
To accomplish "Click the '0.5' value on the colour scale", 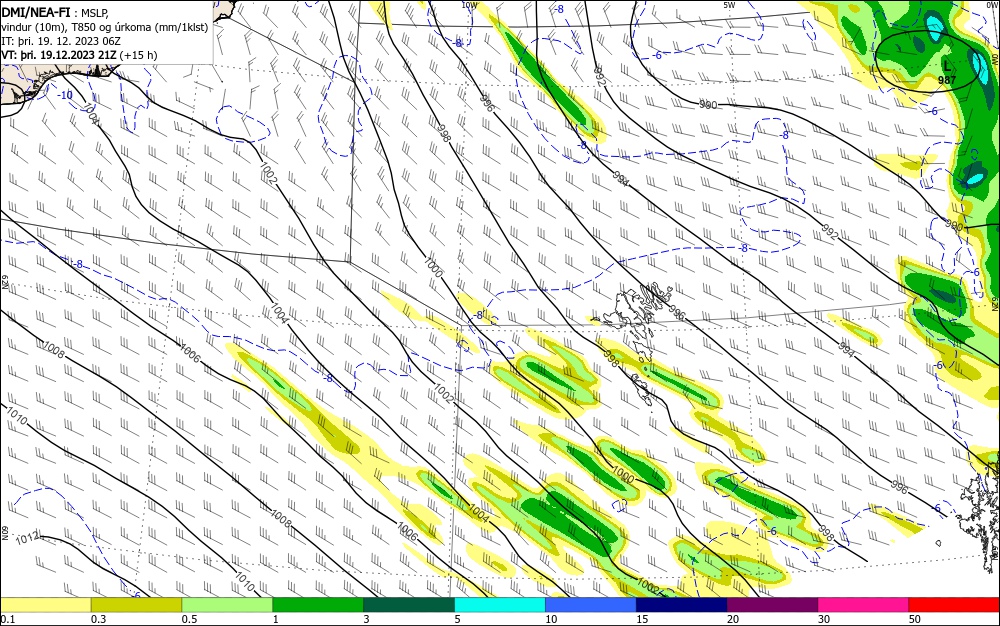I will tap(189, 619).
